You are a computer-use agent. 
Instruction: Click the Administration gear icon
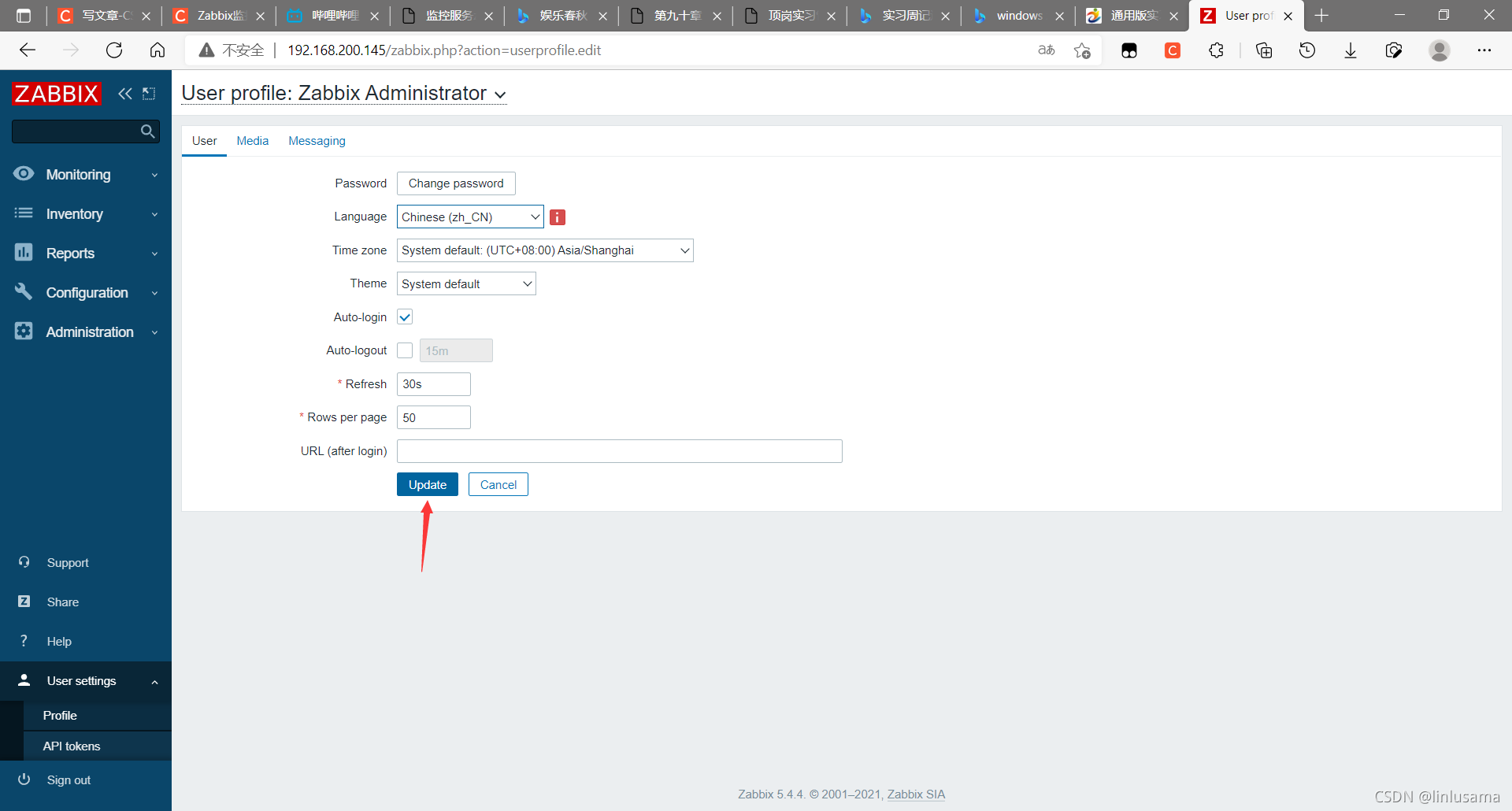tap(24, 331)
